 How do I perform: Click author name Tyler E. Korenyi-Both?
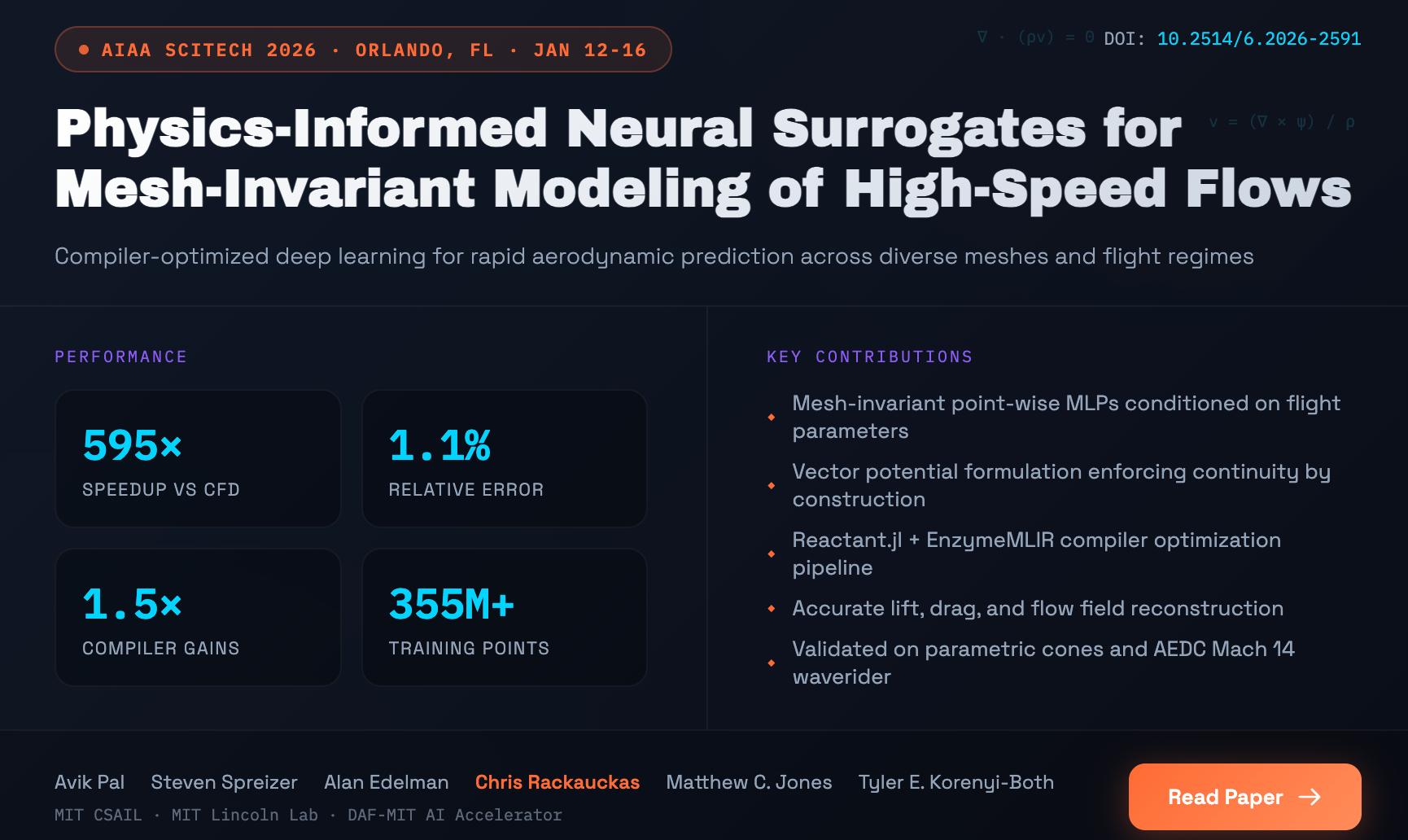(x=955, y=782)
